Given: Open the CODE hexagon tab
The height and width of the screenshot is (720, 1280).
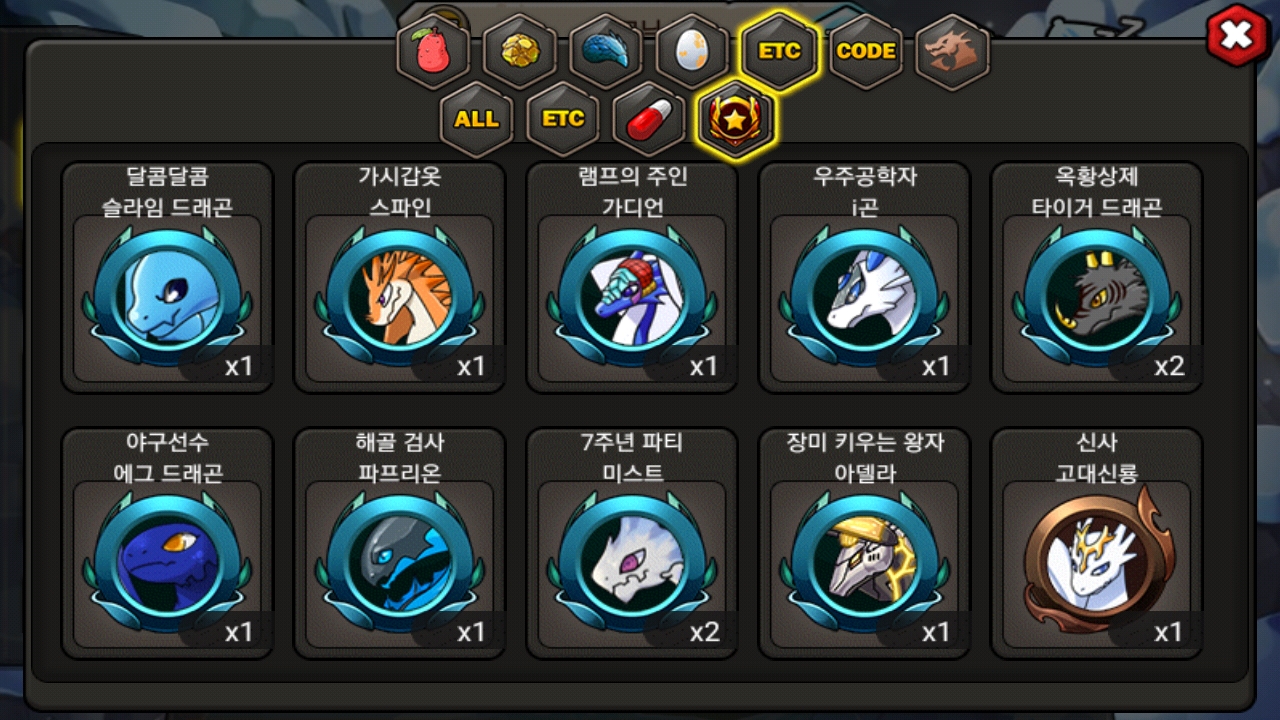Looking at the screenshot, I should [866, 51].
